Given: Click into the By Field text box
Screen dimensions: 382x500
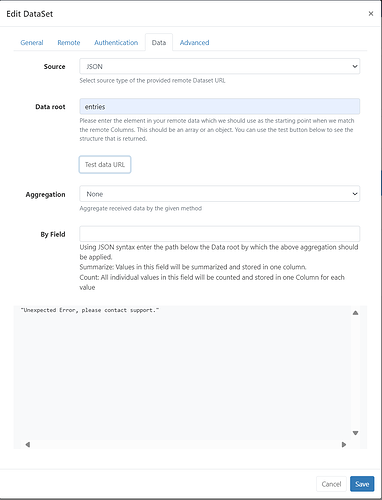Looking at the screenshot, I should (220, 234).
